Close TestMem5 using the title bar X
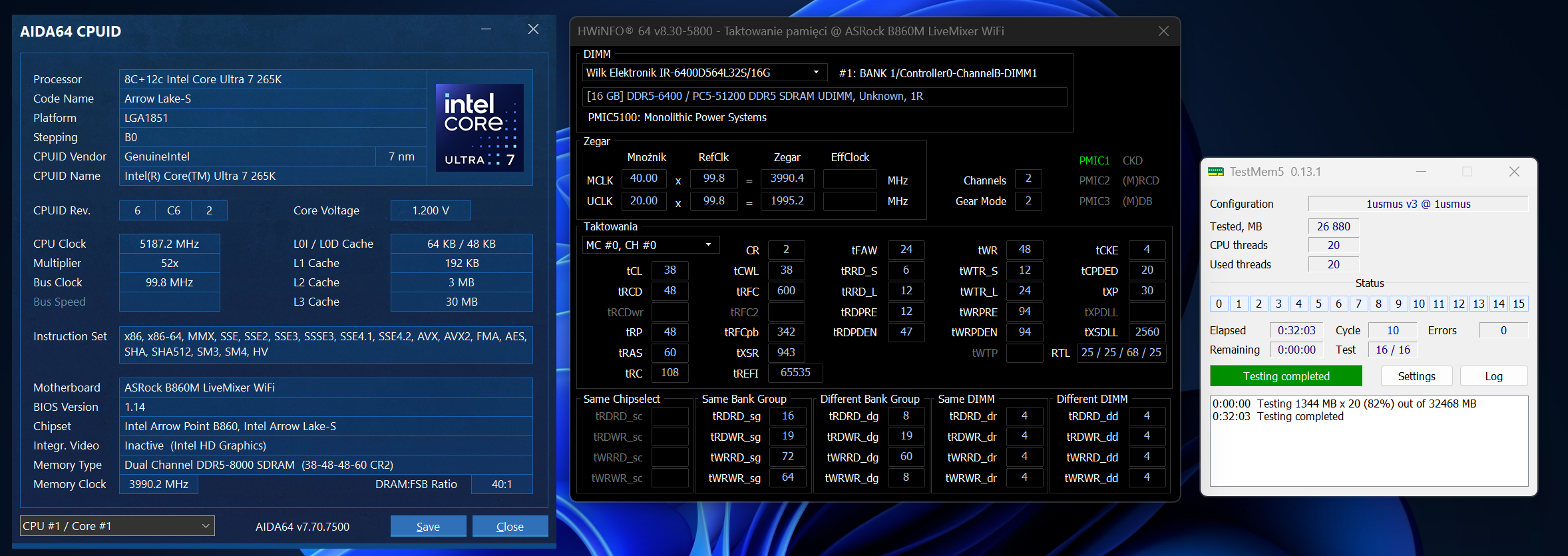Screen dimensions: 1568x556 [x=1514, y=172]
